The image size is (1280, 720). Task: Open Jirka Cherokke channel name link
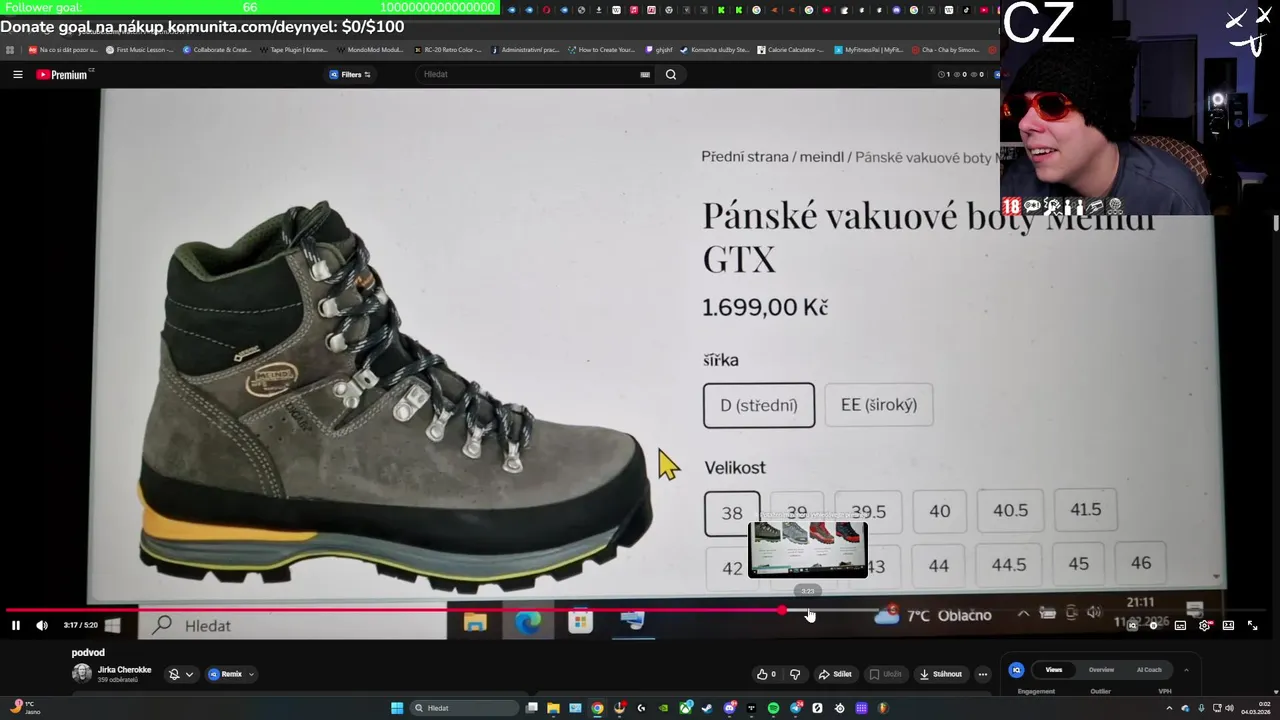(124, 669)
